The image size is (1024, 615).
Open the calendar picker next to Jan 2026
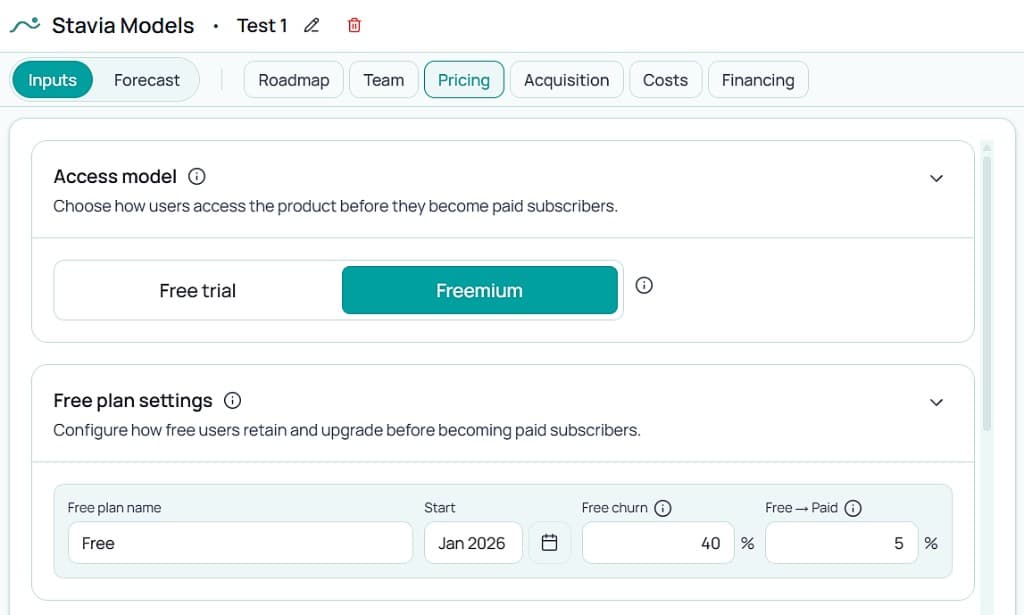pyautogui.click(x=549, y=542)
